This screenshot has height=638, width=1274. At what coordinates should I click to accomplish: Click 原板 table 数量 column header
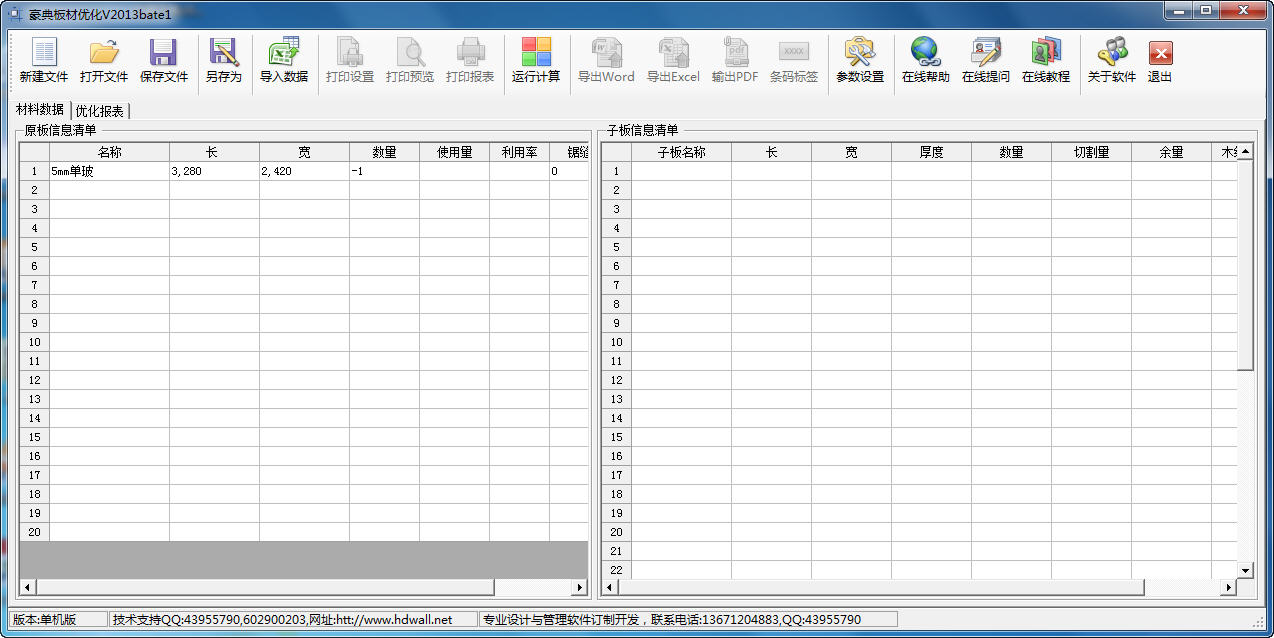tap(384, 152)
